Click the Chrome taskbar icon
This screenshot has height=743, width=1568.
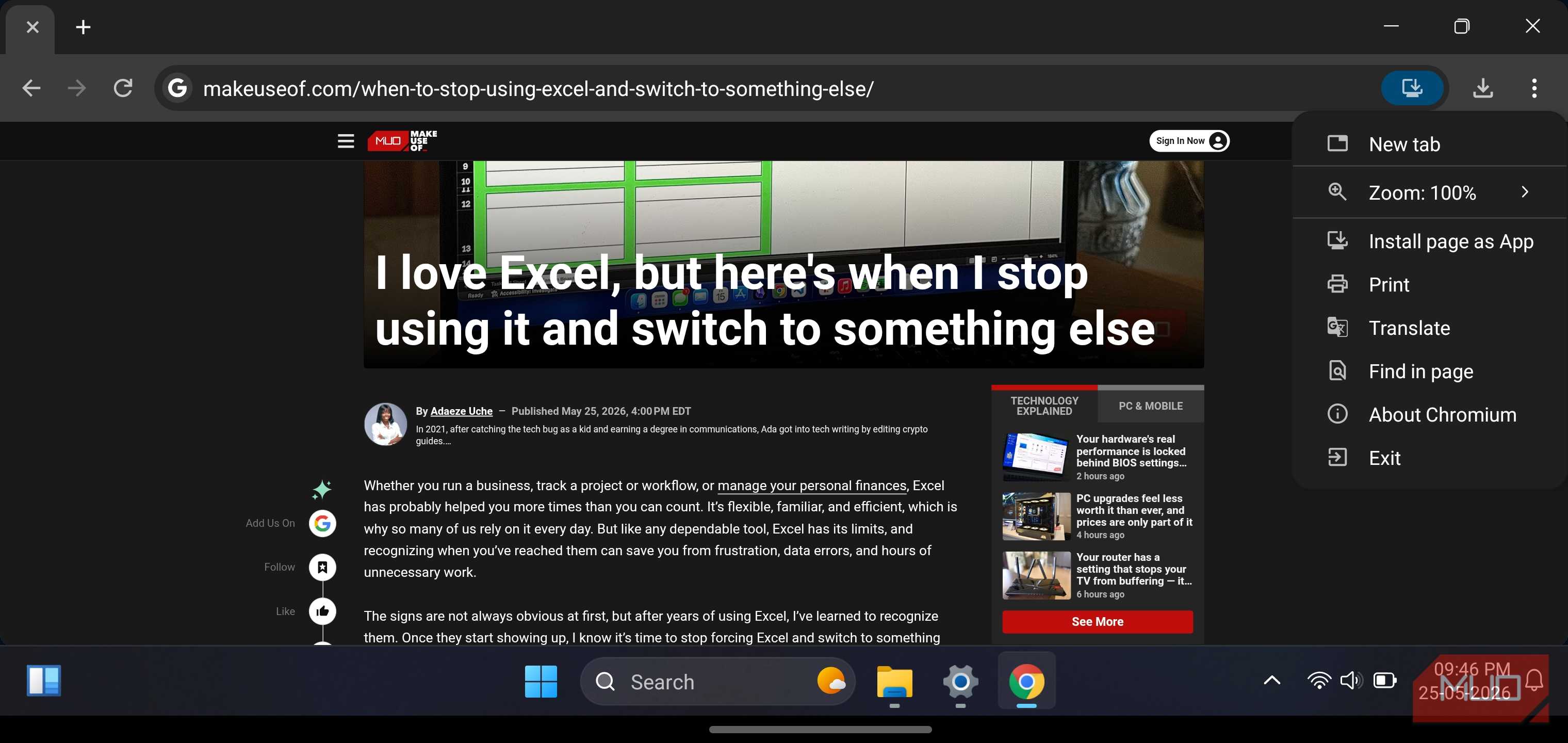pyautogui.click(x=1026, y=682)
